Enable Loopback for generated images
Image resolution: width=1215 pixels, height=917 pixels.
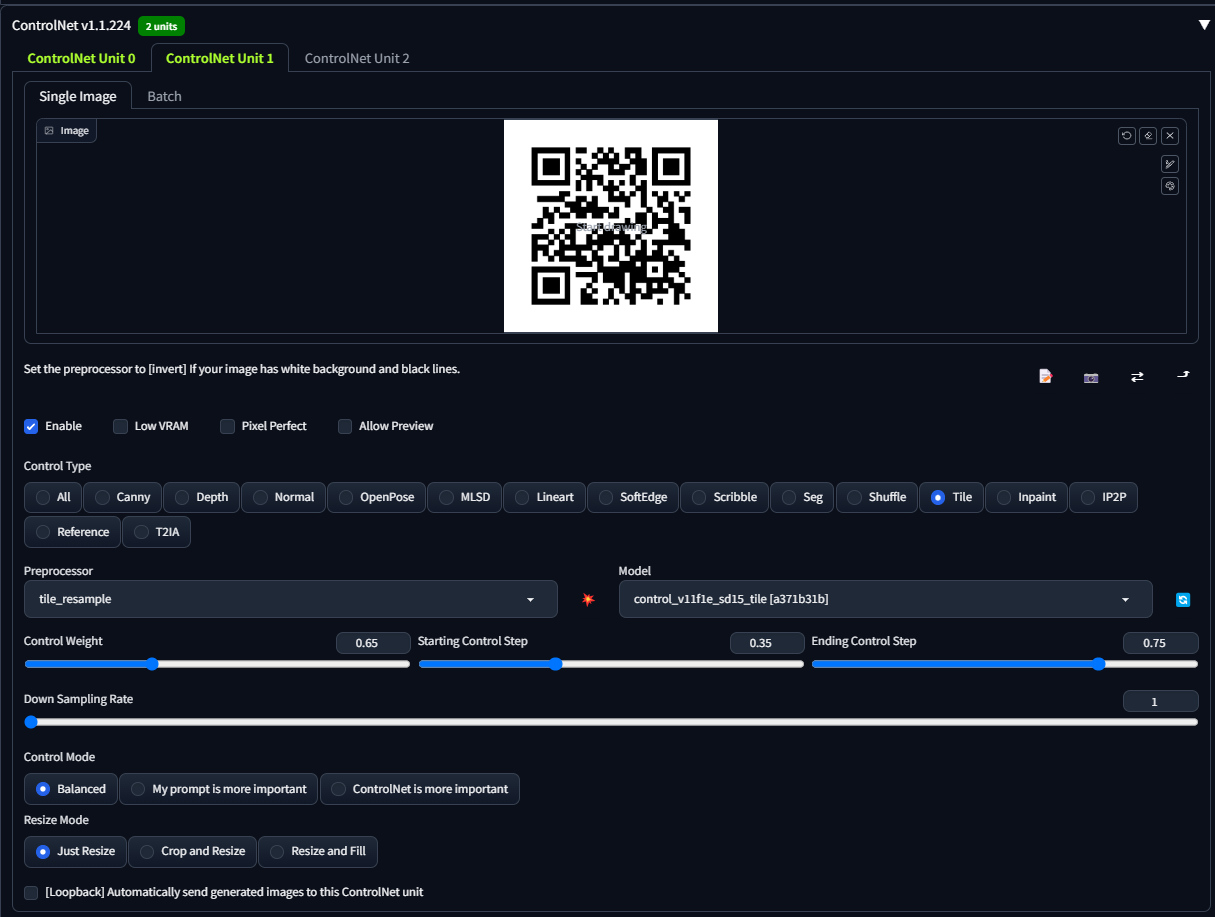coord(31,892)
